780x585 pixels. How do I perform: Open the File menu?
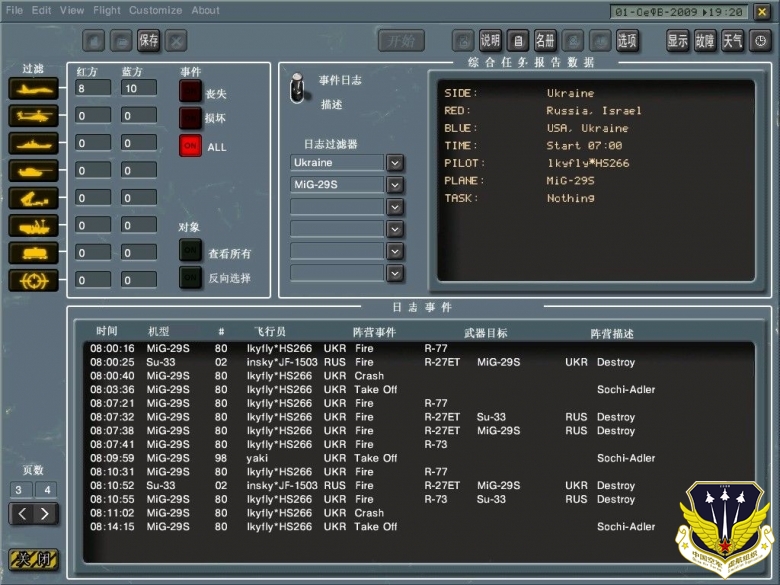tap(14, 10)
